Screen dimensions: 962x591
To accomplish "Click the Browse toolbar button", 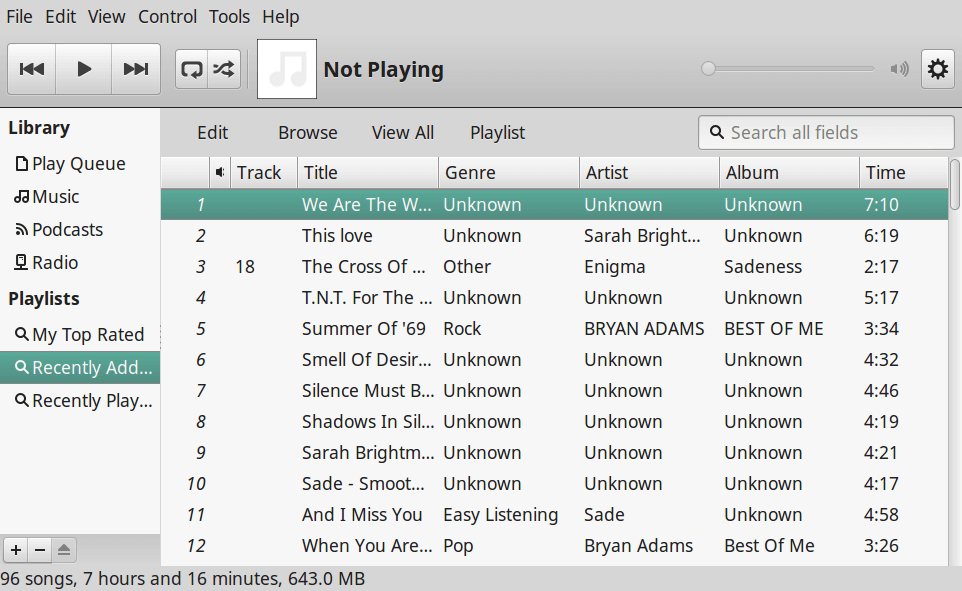I will pyautogui.click(x=308, y=133).
